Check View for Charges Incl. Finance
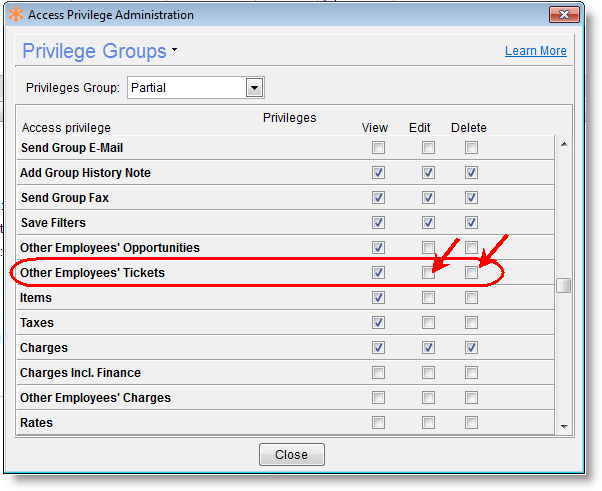The width and height of the screenshot is (602, 491). click(x=378, y=373)
